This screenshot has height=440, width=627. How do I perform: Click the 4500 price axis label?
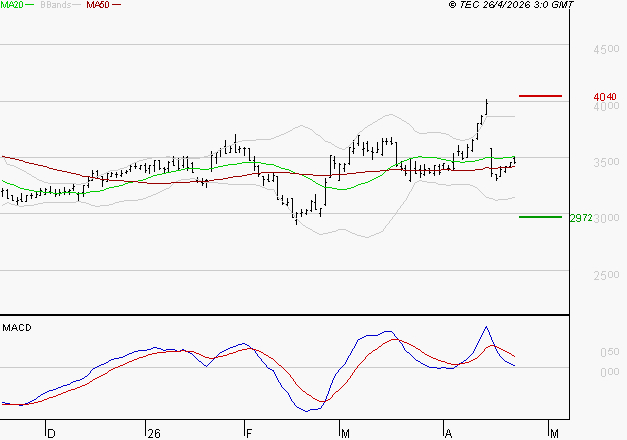click(x=606, y=50)
